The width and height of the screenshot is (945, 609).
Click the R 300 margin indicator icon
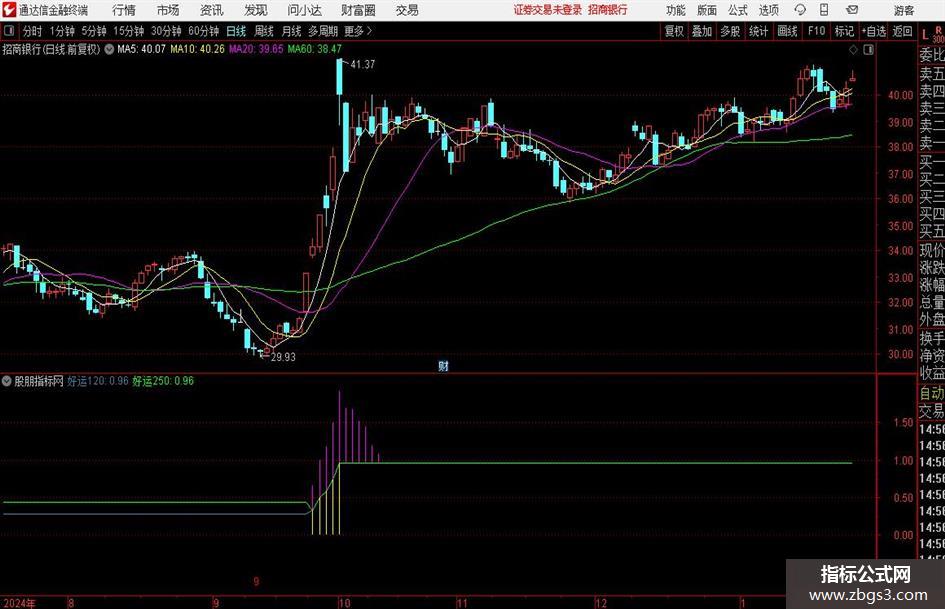click(938, 34)
